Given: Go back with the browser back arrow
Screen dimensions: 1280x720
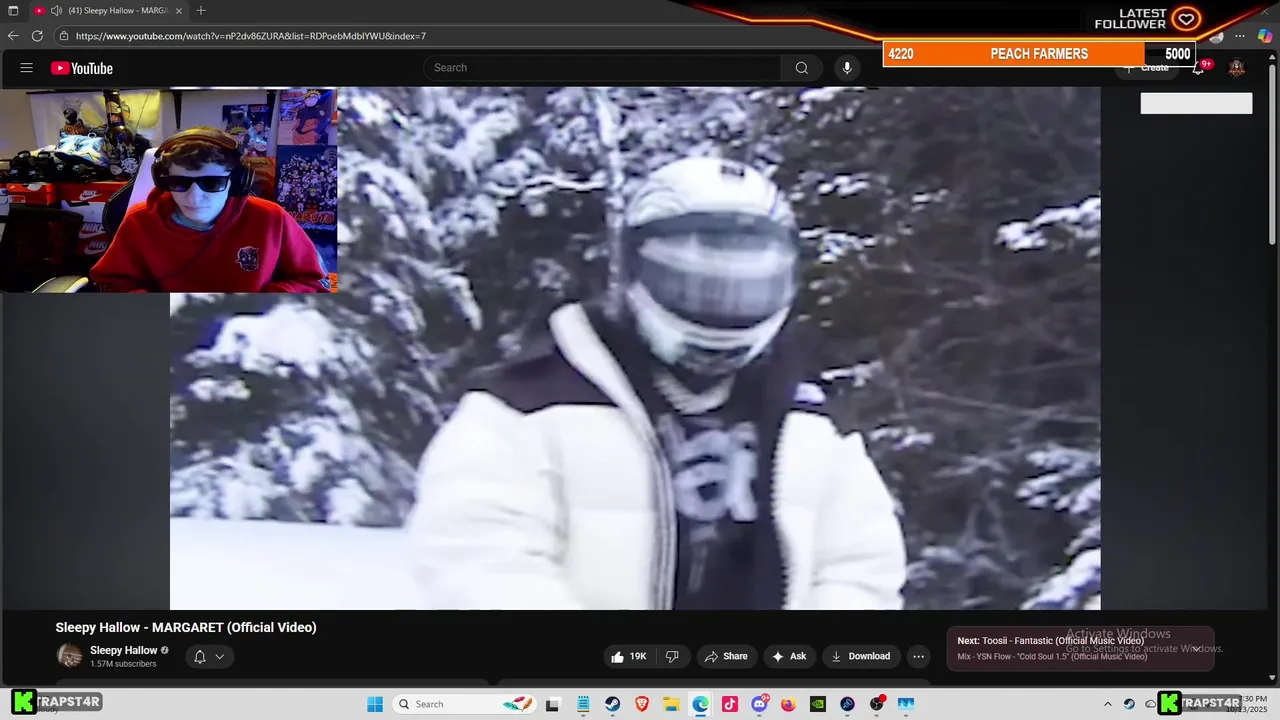Looking at the screenshot, I should [x=13, y=36].
